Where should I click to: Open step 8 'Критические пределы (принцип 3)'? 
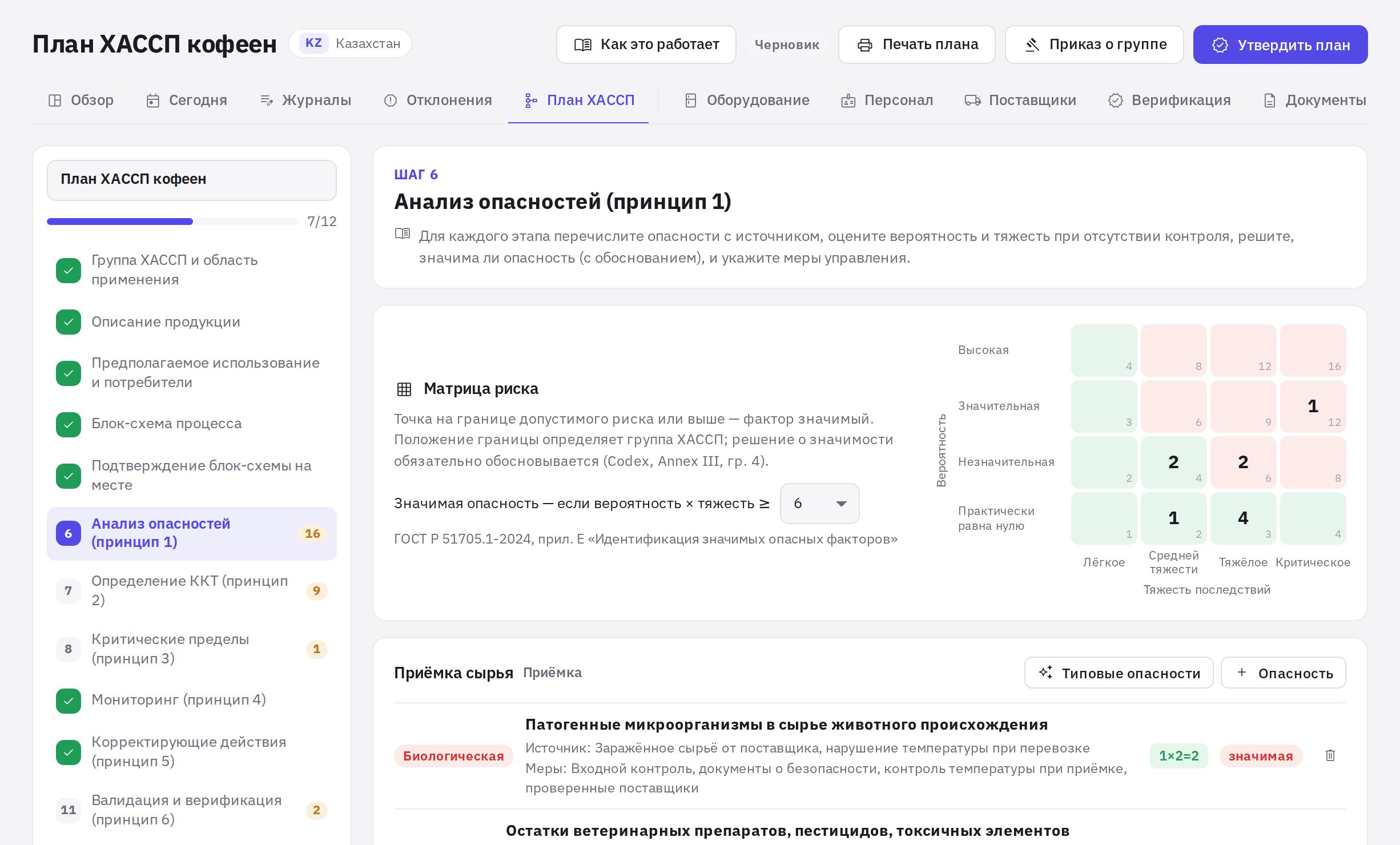[192, 649]
